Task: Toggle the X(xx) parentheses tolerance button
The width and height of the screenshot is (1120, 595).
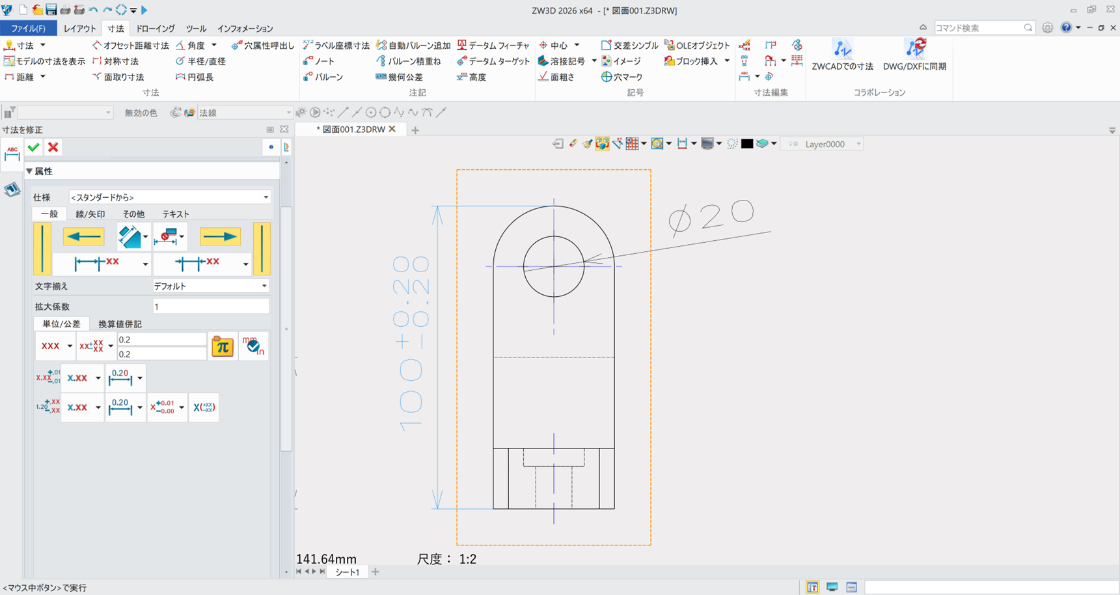Action: 204,408
